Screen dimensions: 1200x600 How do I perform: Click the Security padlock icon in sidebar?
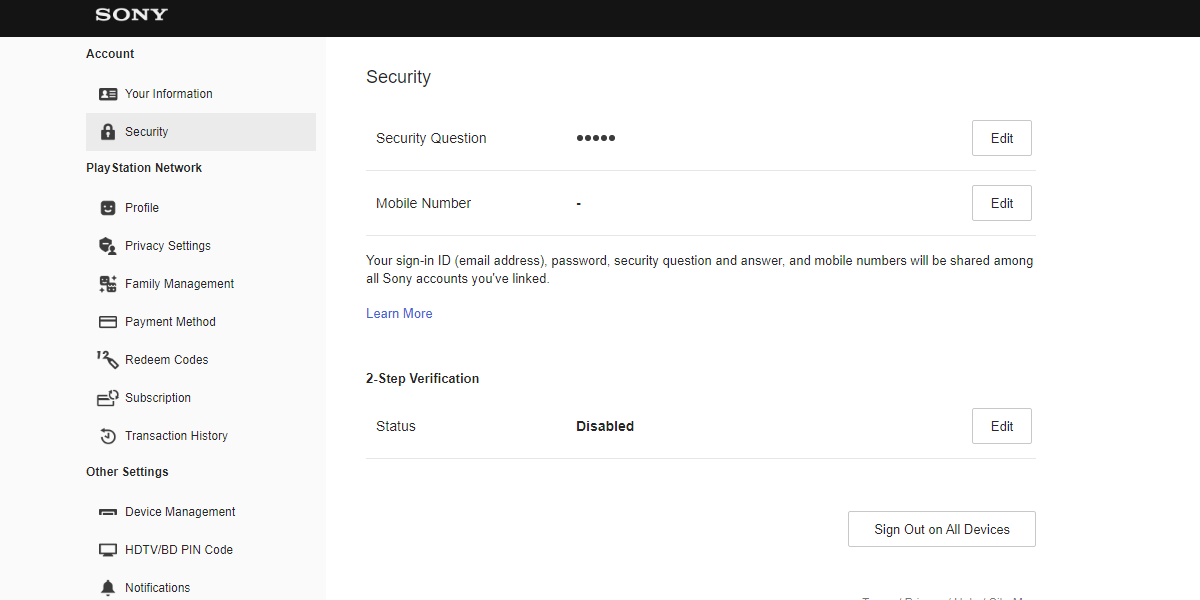click(108, 132)
